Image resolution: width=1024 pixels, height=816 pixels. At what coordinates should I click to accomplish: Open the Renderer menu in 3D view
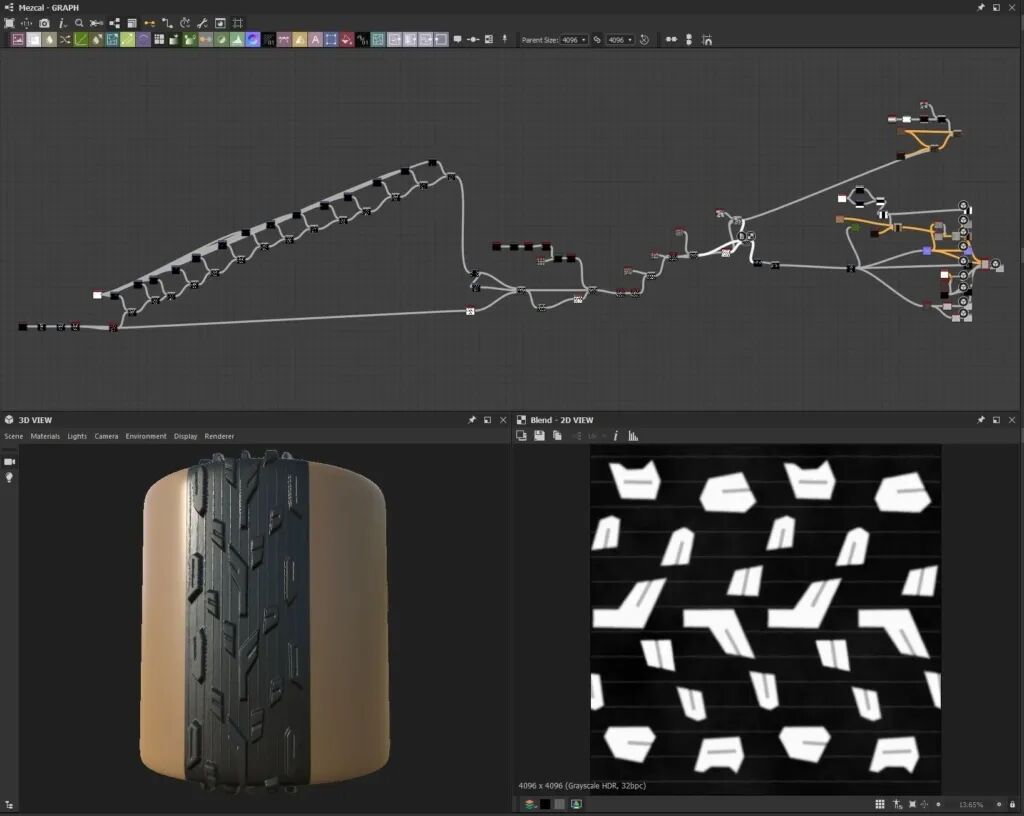pos(219,436)
